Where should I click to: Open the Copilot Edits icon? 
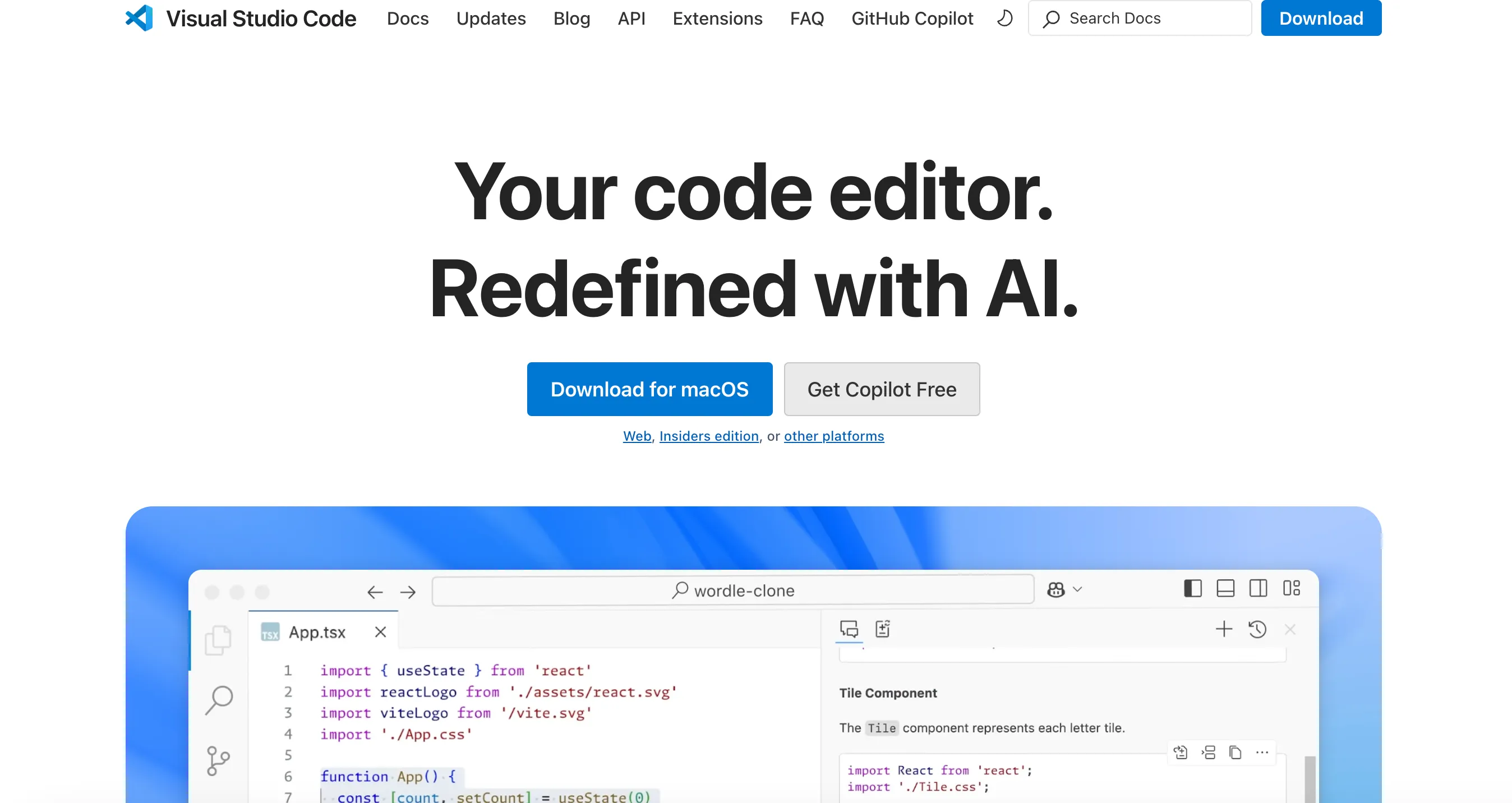click(883, 629)
